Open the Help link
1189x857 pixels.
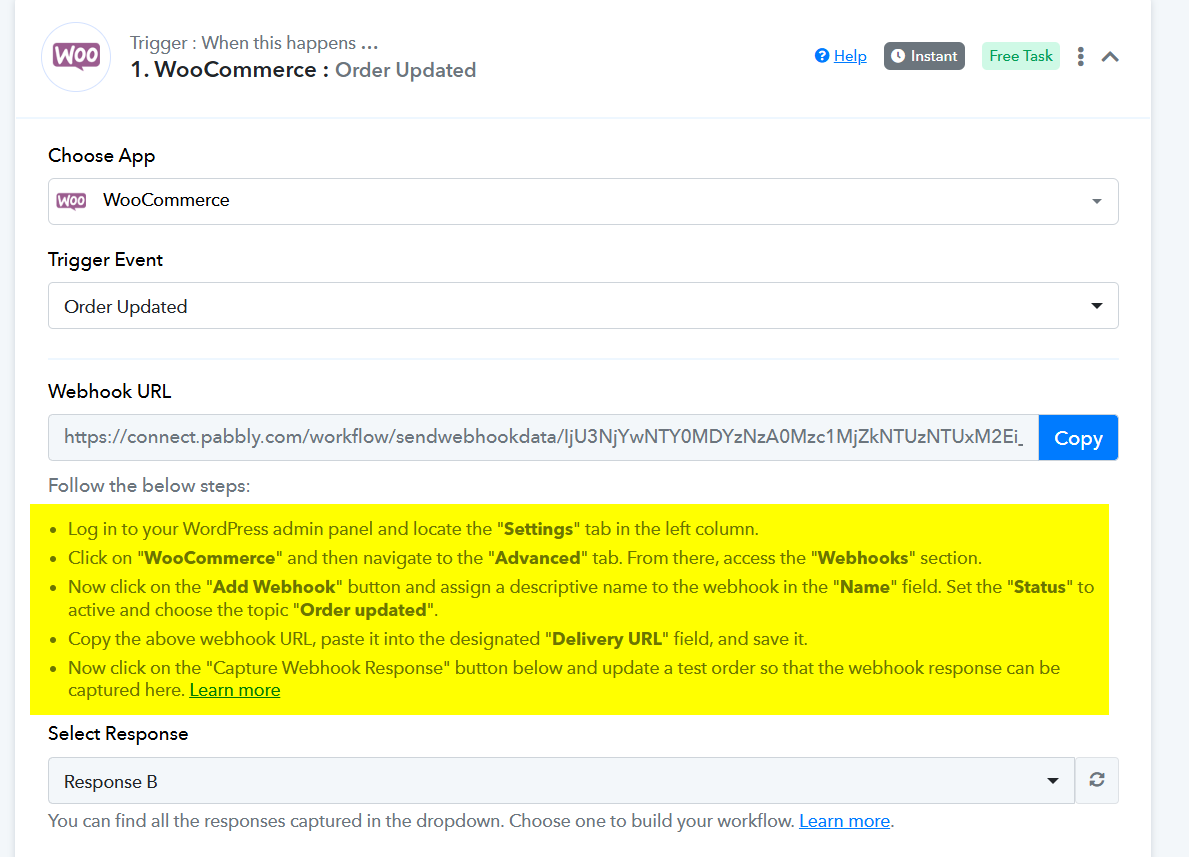pyautogui.click(x=850, y=55)
